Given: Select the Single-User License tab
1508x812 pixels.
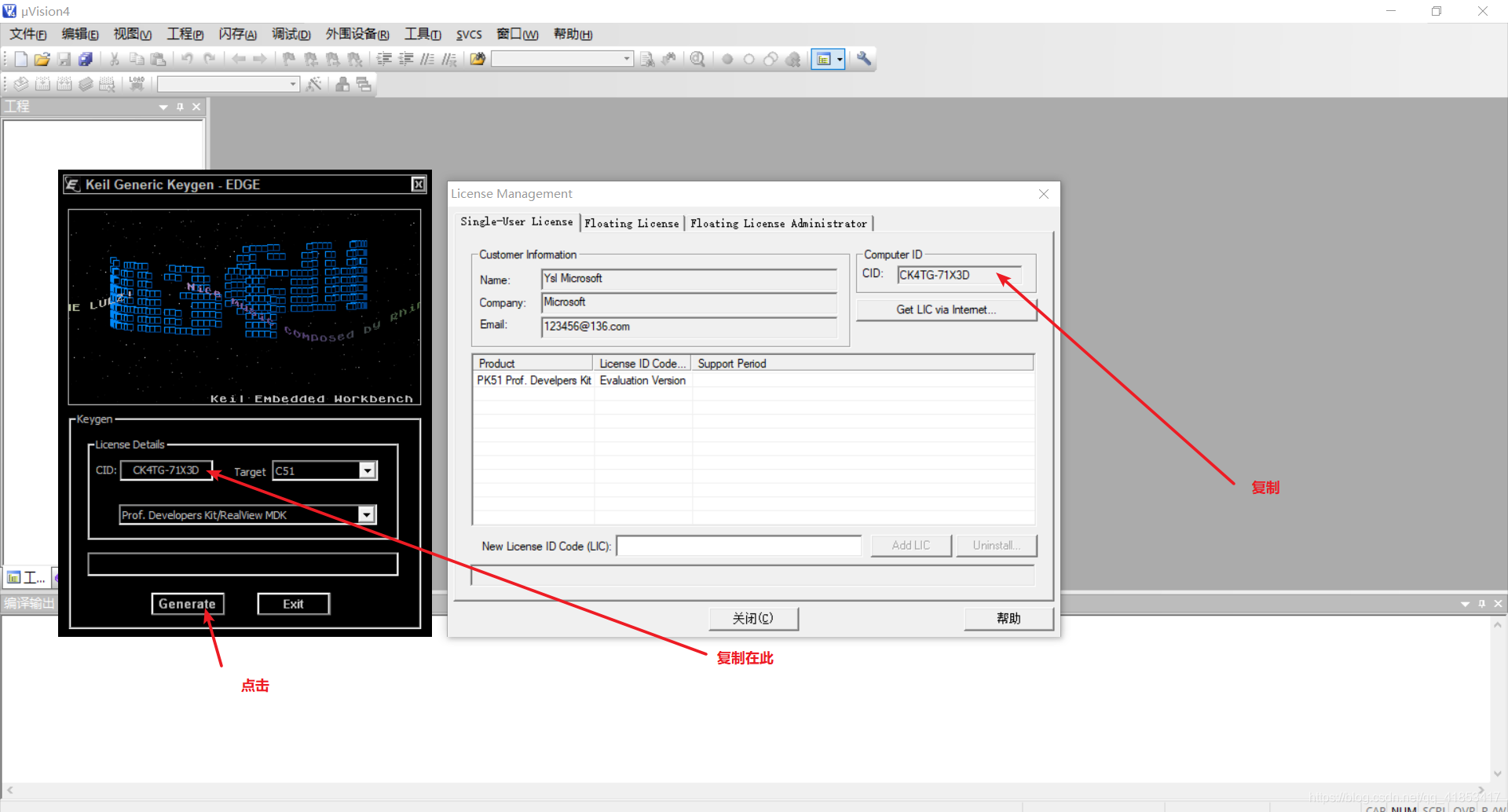Looking at the screenshot, I should pyautogui.click(x=517, y=221).
